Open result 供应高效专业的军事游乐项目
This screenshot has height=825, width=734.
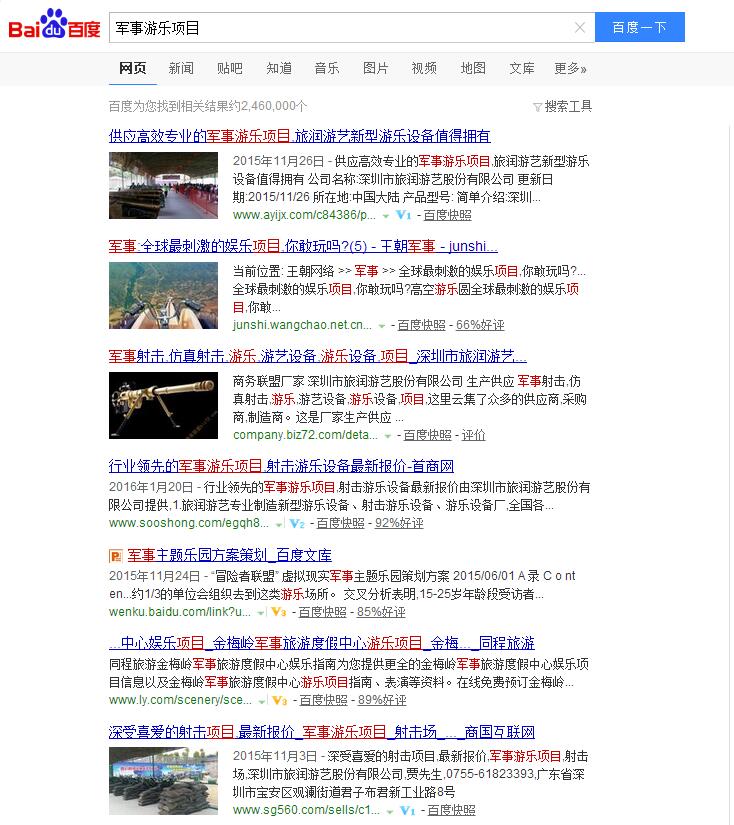299,136
